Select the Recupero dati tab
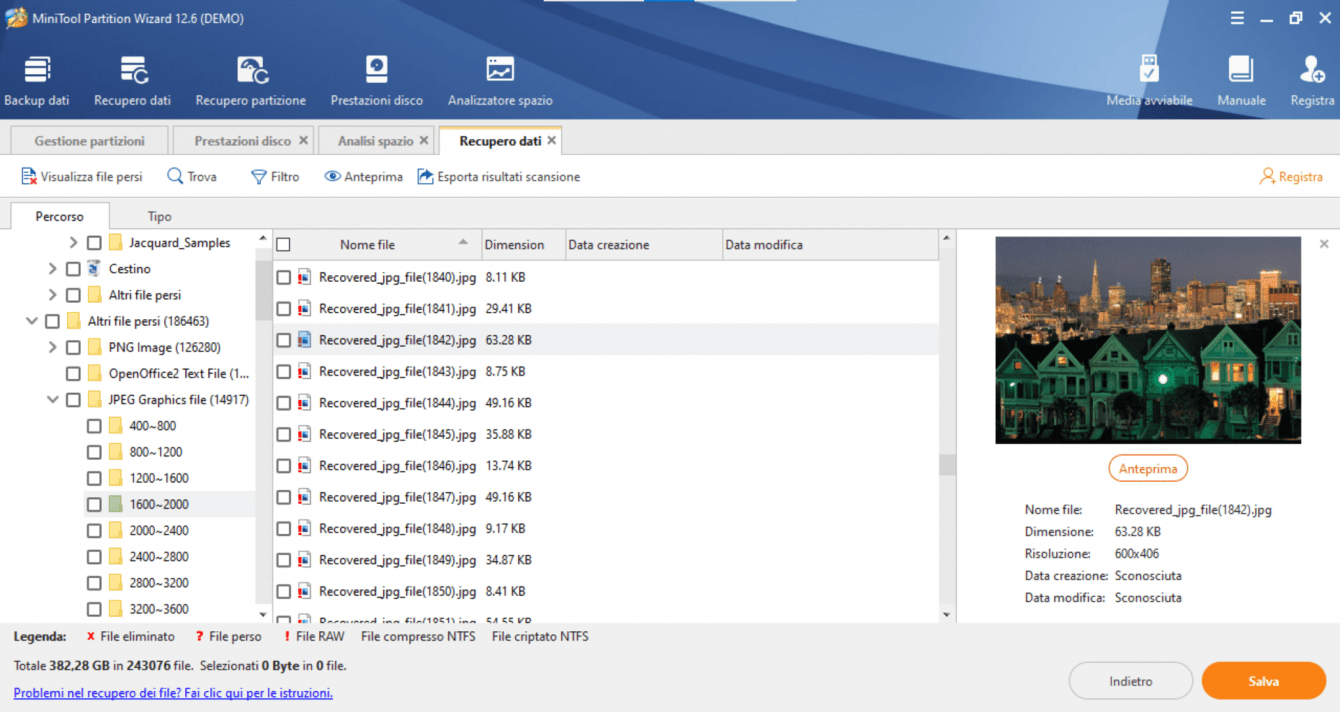 point(500,141)
